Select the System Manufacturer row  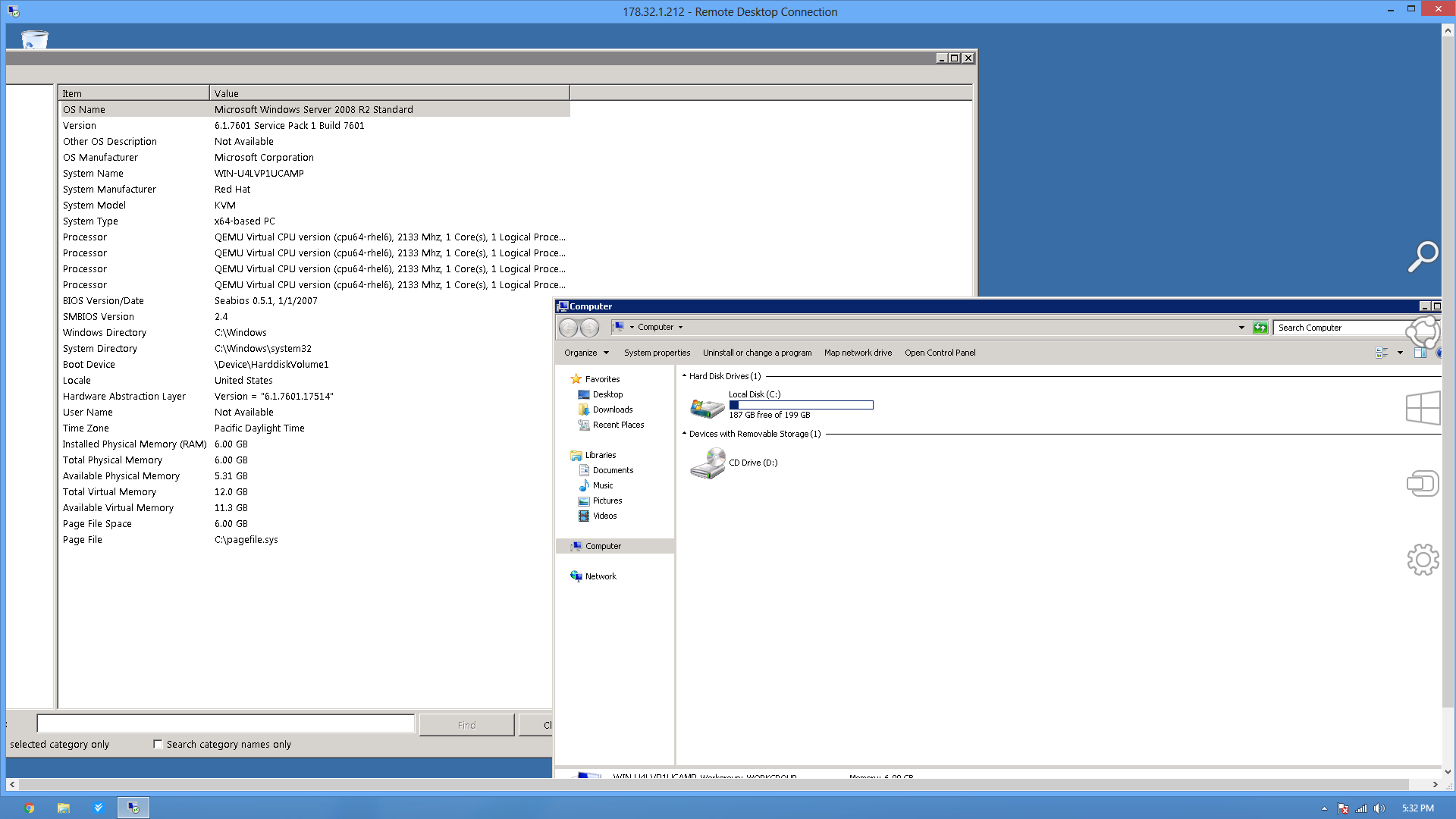tap(315, 189)
